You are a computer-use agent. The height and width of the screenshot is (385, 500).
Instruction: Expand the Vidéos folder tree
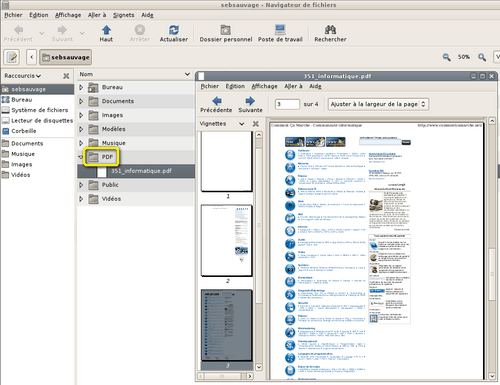coord(81,199)
